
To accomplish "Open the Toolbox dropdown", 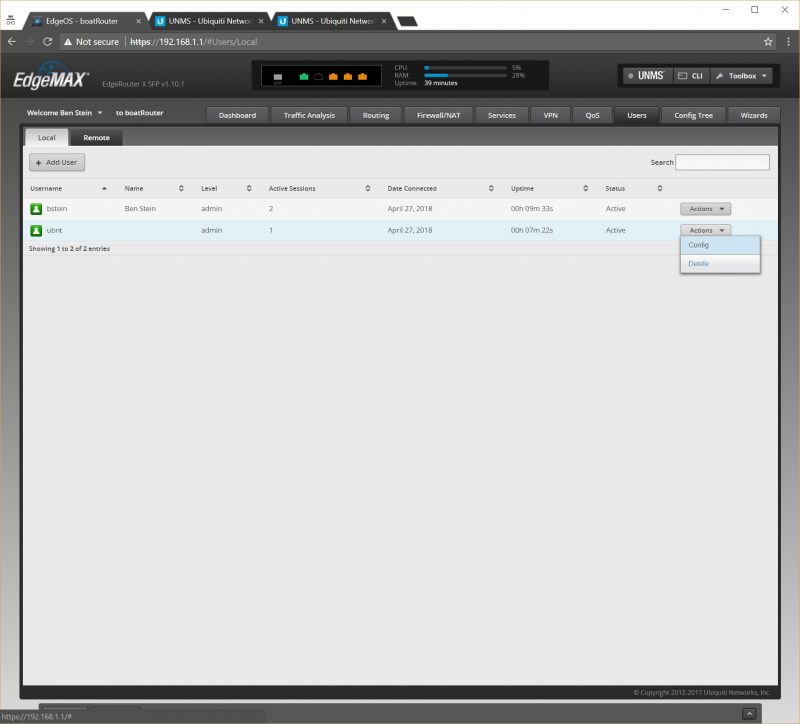I will [x=743, y=76].
